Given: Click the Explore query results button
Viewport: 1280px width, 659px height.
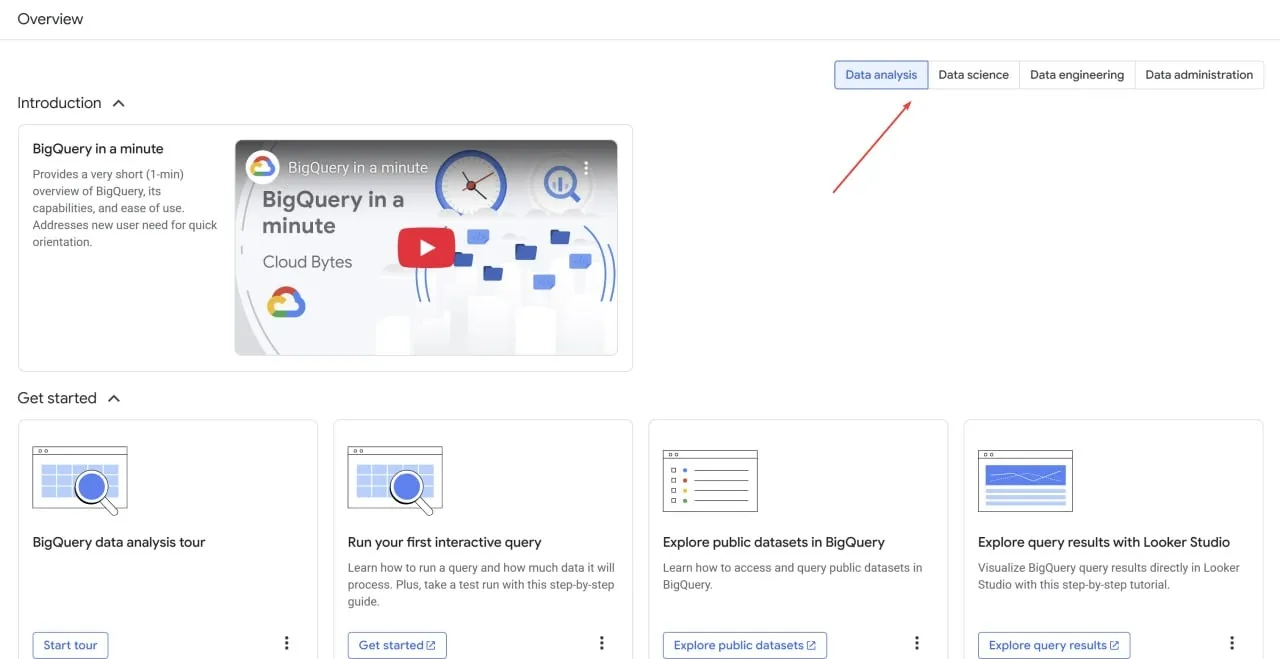Looking at the screenshot, I should [1053, 645].
